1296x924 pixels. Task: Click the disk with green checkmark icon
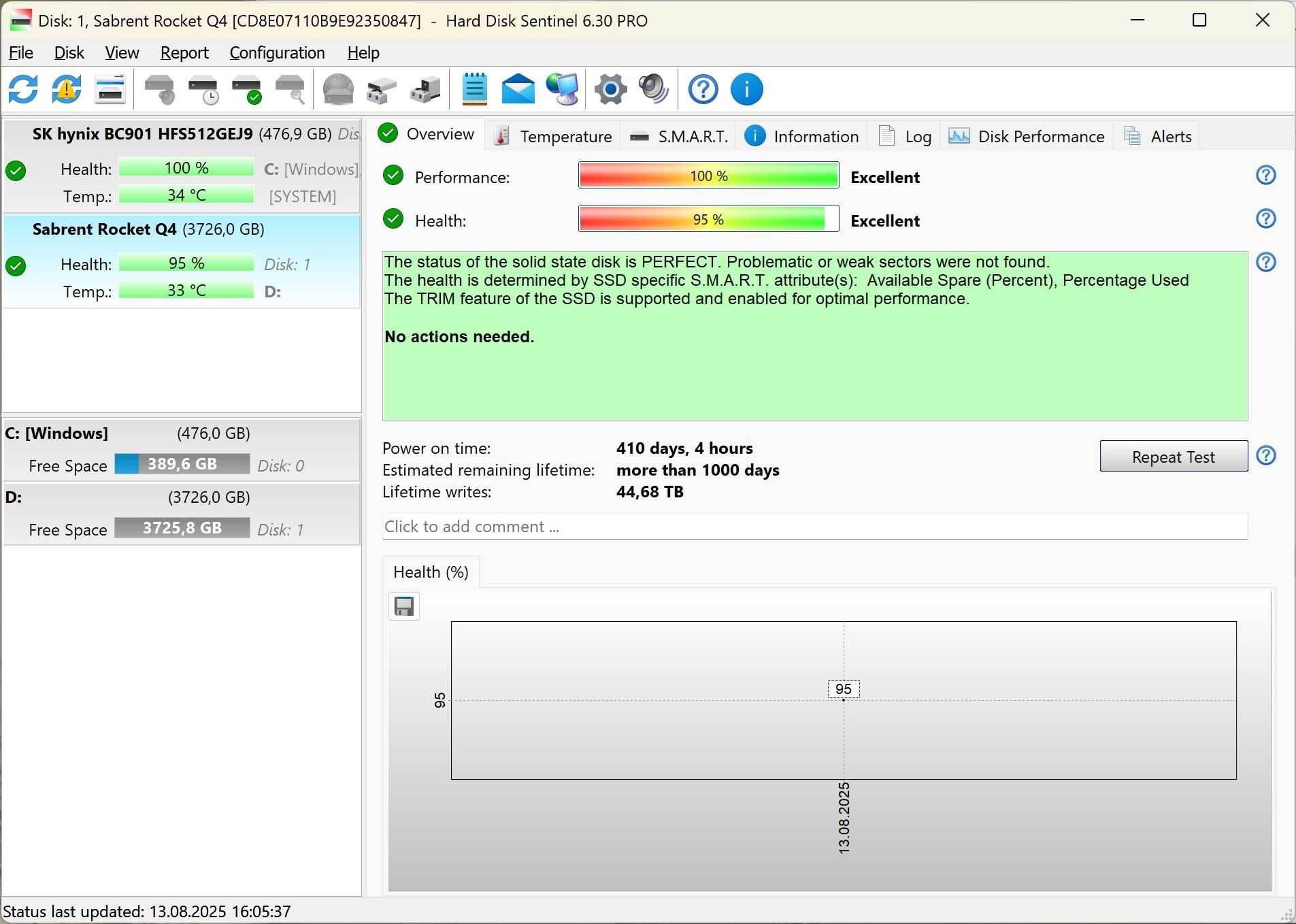247,89
